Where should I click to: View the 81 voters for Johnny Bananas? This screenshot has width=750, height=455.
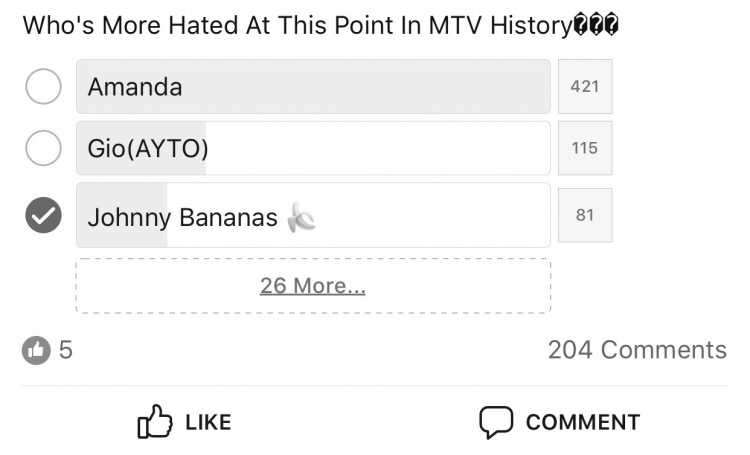click(x=585, y=215)
